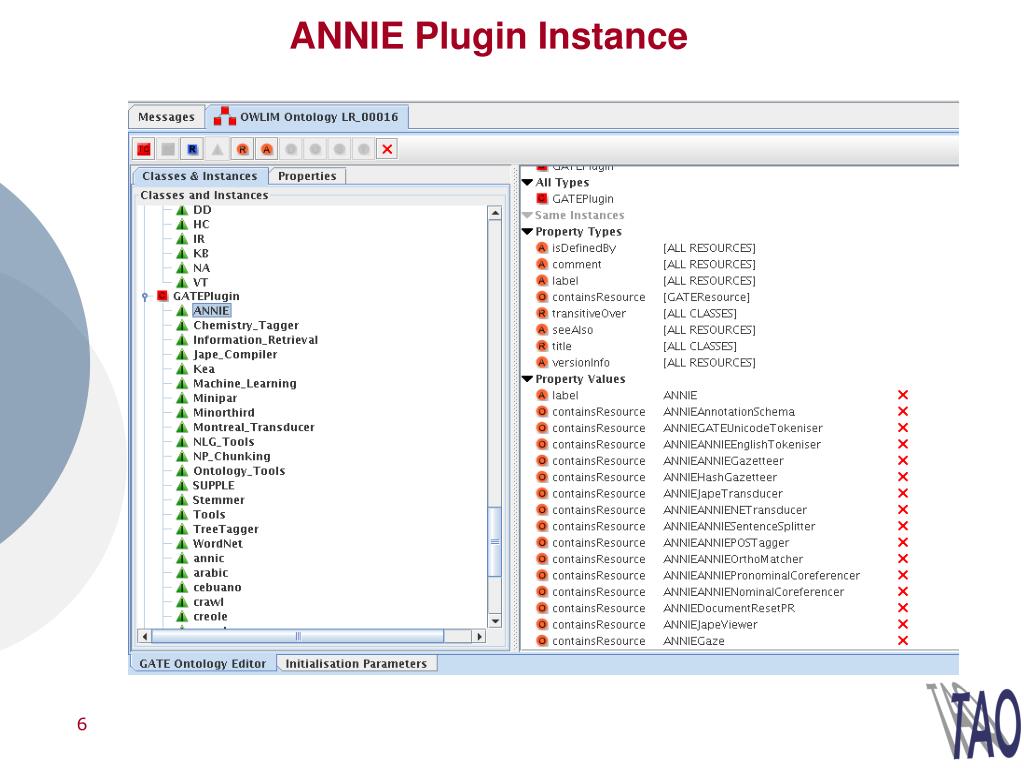1024x768 pixels.
Task: Select the GATE Ontology Editor bottom tab
Action: [202, 664]
